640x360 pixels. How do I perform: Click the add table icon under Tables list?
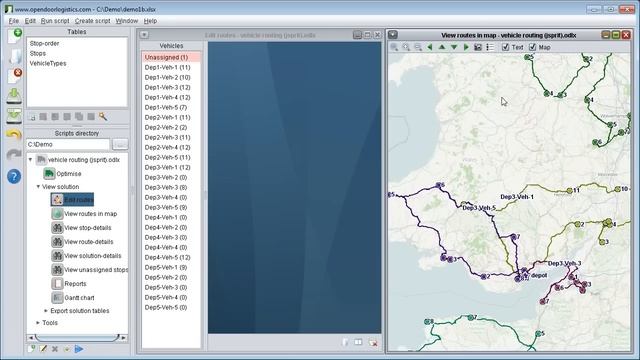(32, 118)
